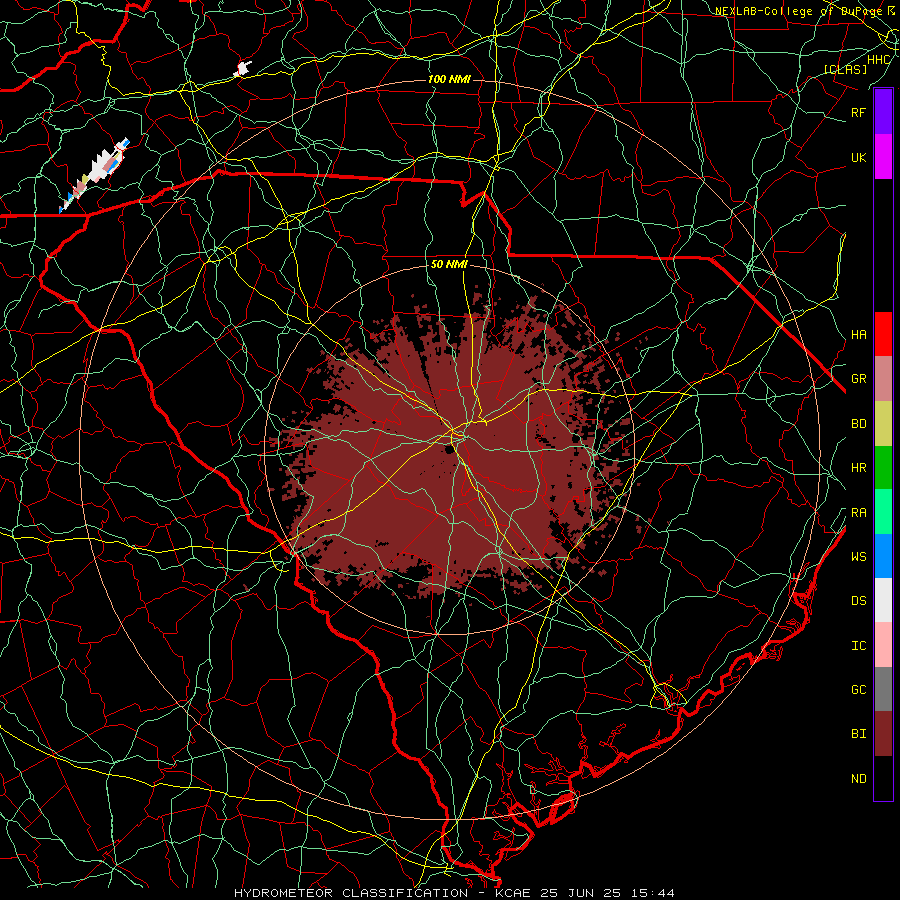Click the HA legend label
This screenshot has height=900, width=900.
tap(858, 334)
